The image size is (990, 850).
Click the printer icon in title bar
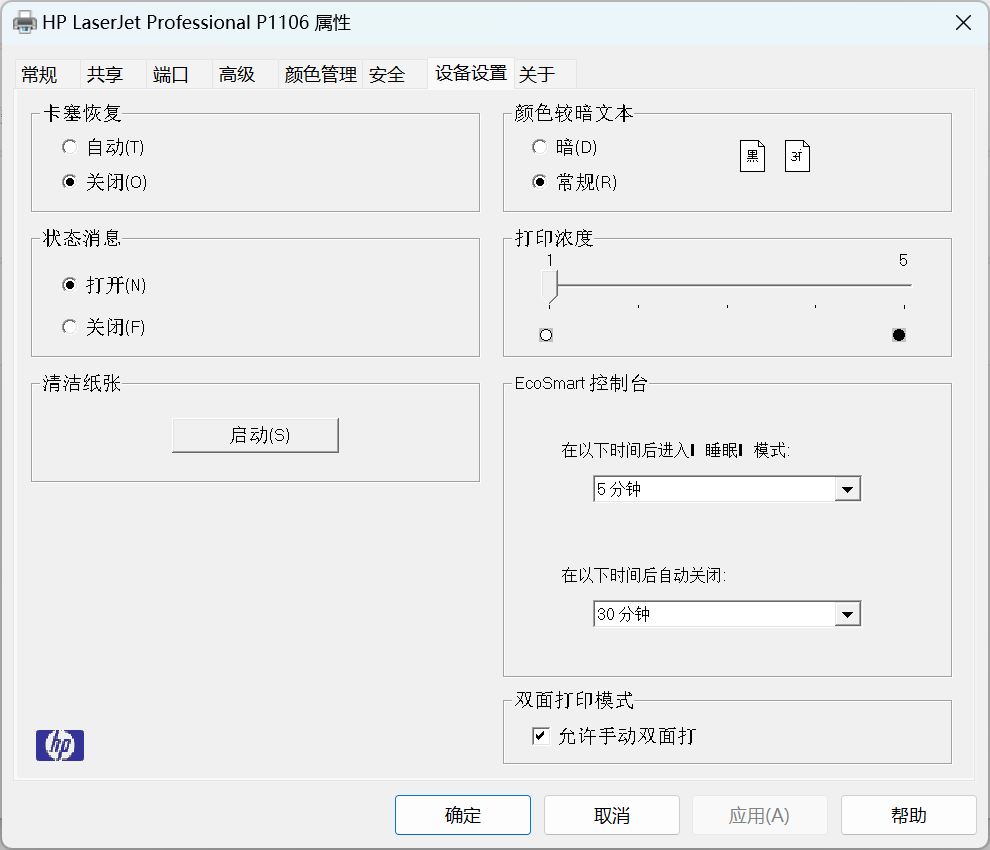24,23
